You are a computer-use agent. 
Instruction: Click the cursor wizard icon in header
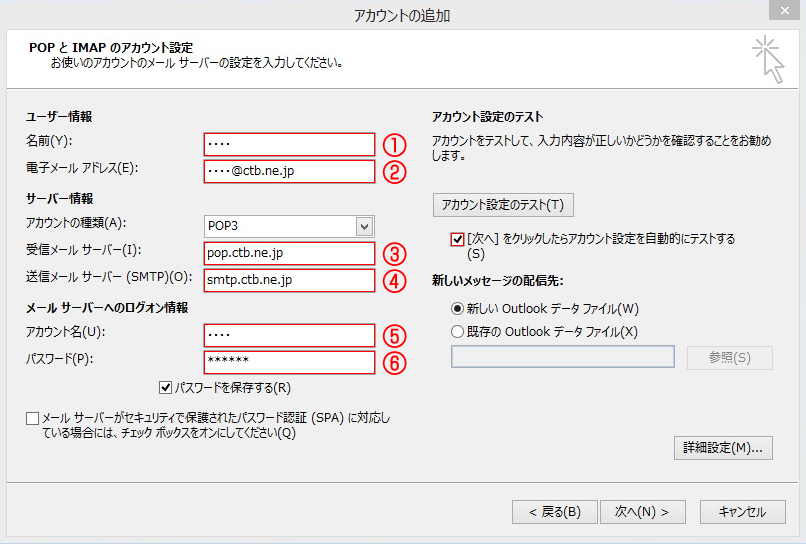coord(769,60)
